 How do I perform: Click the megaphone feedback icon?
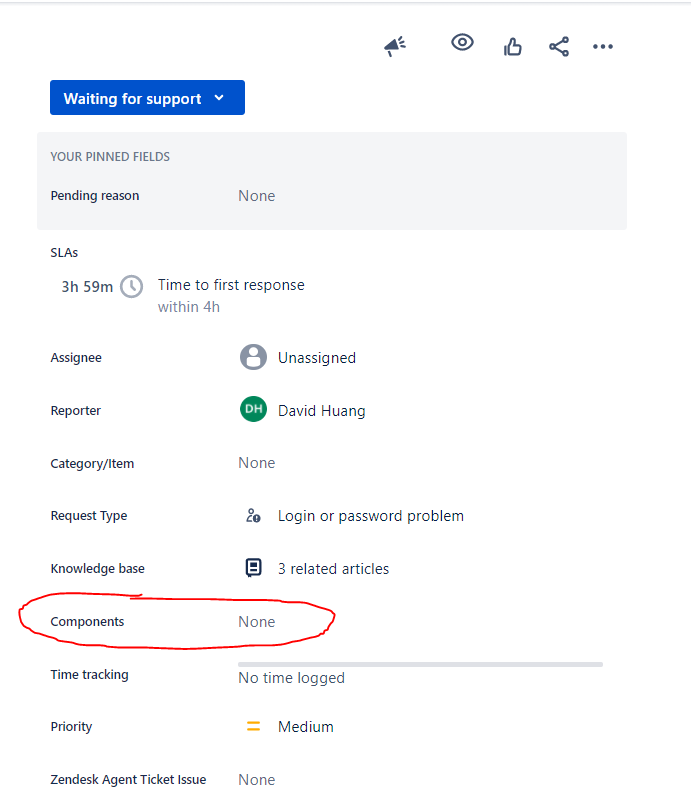pyautogui.click(x=395, y=46)
